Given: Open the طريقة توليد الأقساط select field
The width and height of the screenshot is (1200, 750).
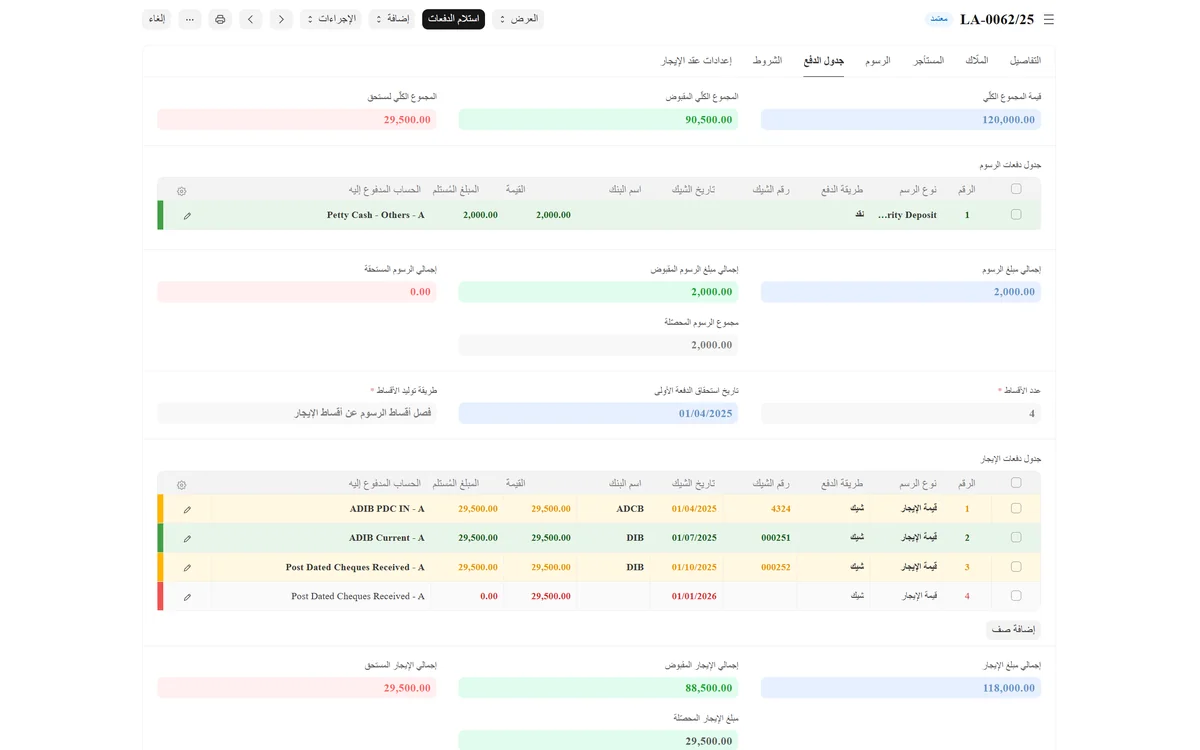Looking at the screenshot, I should (297, 413).
